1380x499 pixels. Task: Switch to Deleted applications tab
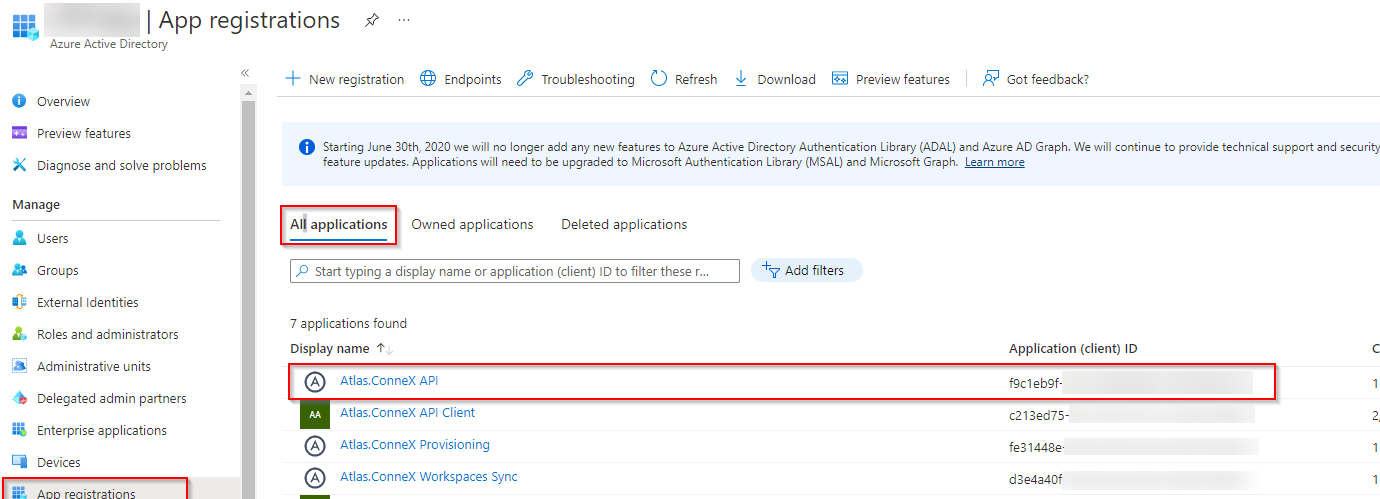coord(624,225)
